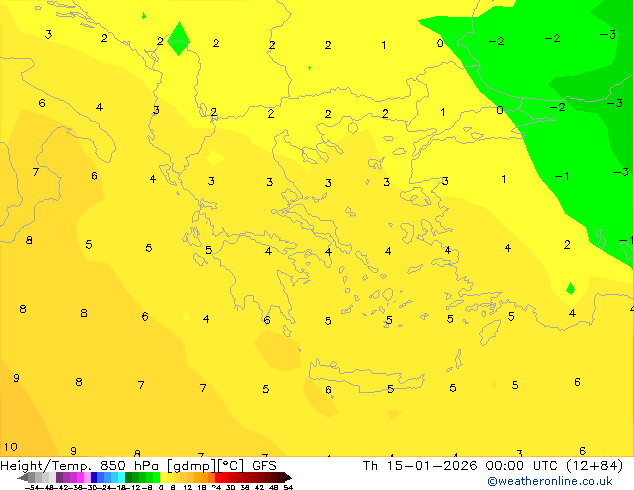The image size is (634, 490).
Task: Pick the bright red legend swatch above 24
Action: tap(218, 477)
